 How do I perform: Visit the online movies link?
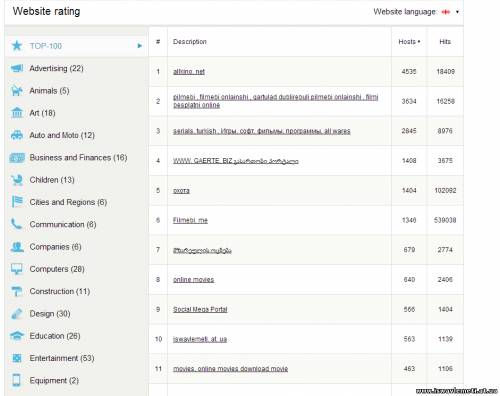pyautogui.click(x=193, y=280)
